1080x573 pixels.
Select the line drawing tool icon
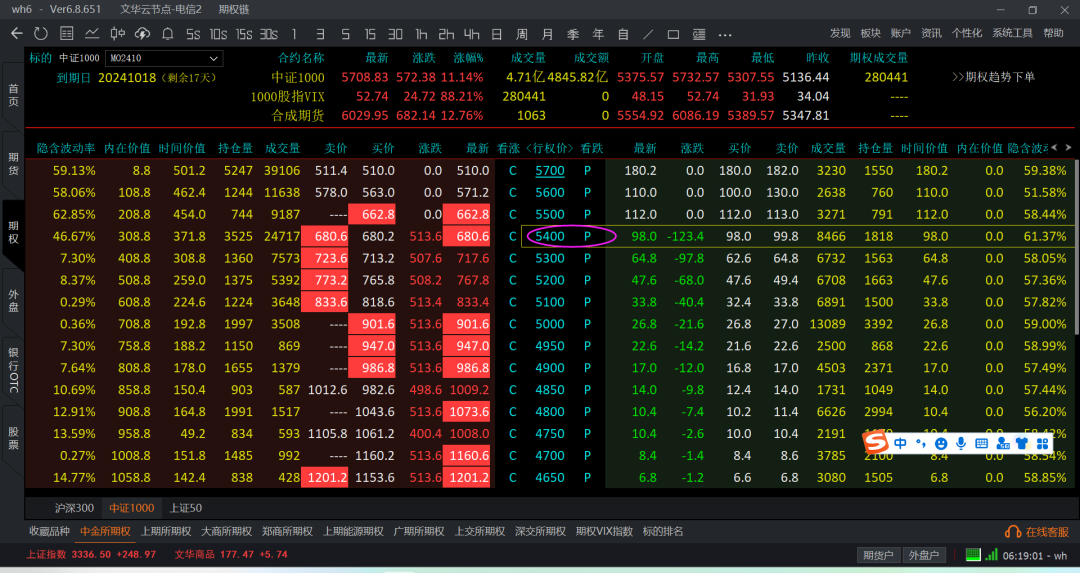tap(648, 34)
